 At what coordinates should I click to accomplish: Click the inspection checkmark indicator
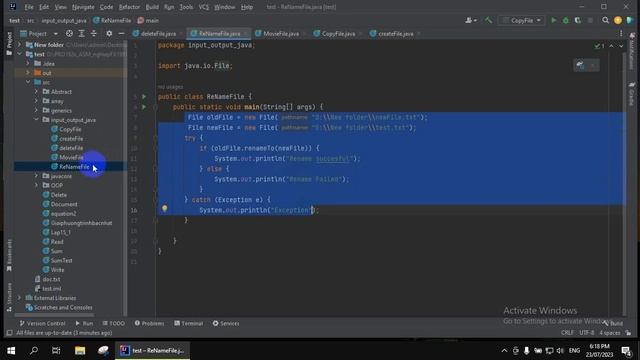click(599, 46)
